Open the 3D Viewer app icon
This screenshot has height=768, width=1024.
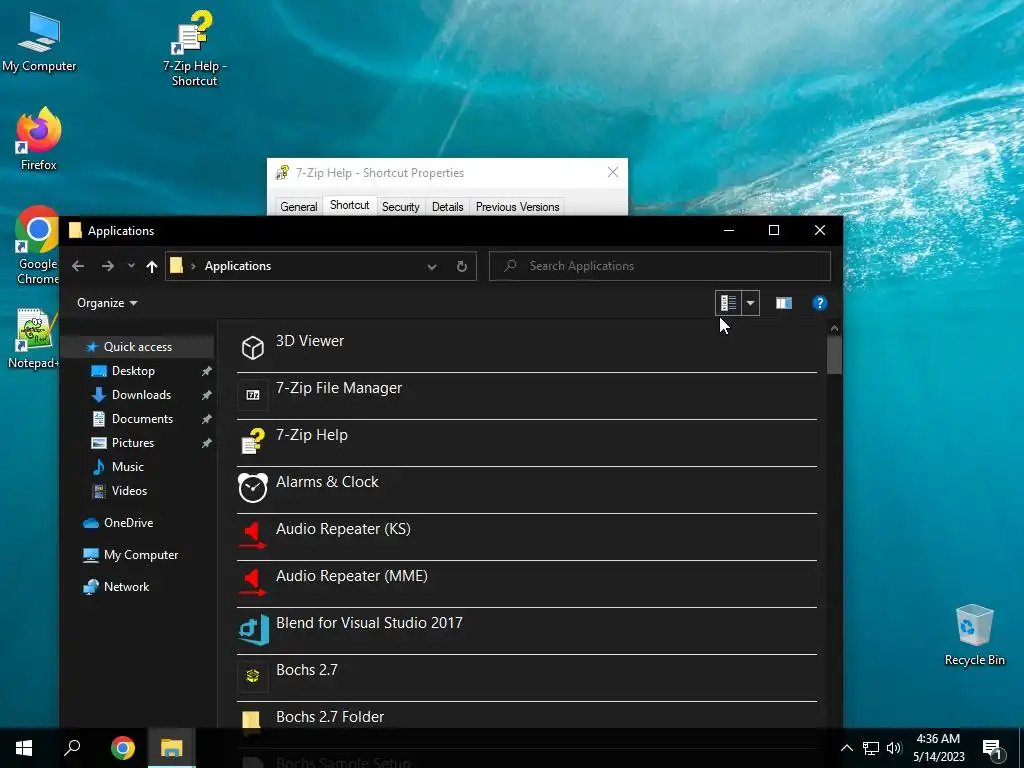[x=253, y=348]
